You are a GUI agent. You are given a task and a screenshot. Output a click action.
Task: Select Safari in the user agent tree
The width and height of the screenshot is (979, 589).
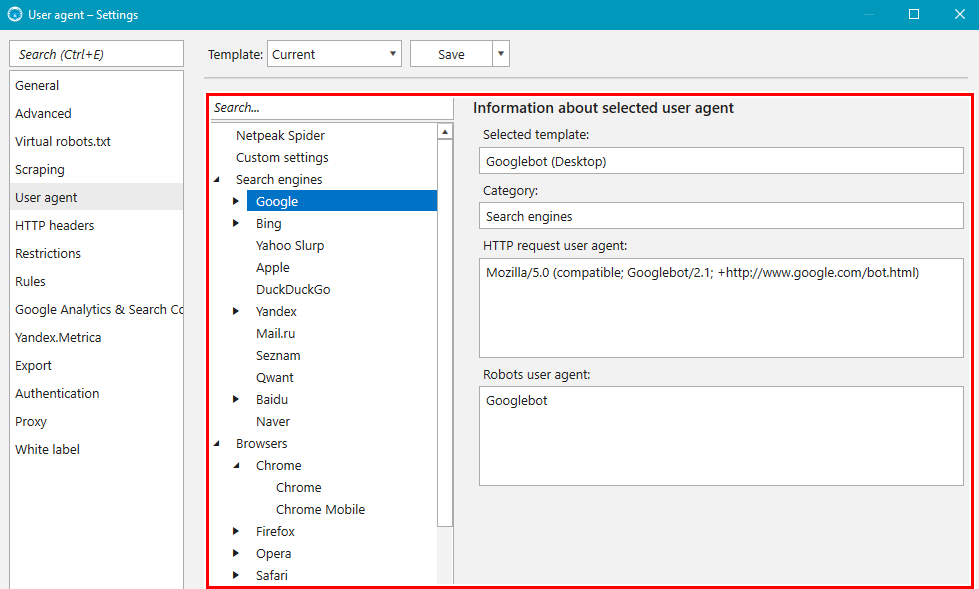pyautogui.click(x=272, y=575)
